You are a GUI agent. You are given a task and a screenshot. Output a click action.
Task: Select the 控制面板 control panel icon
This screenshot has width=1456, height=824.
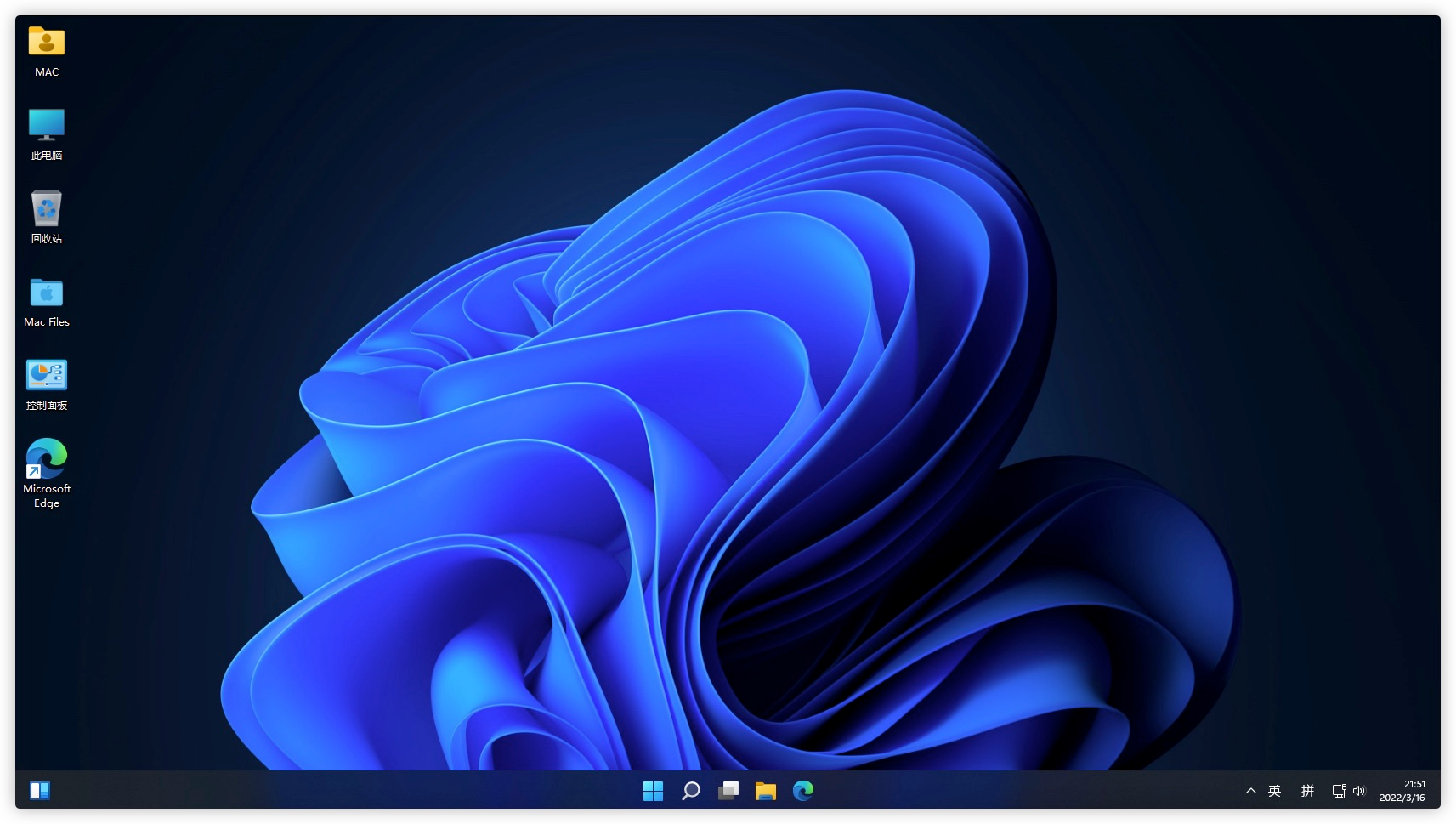click(x=47, y=375)
